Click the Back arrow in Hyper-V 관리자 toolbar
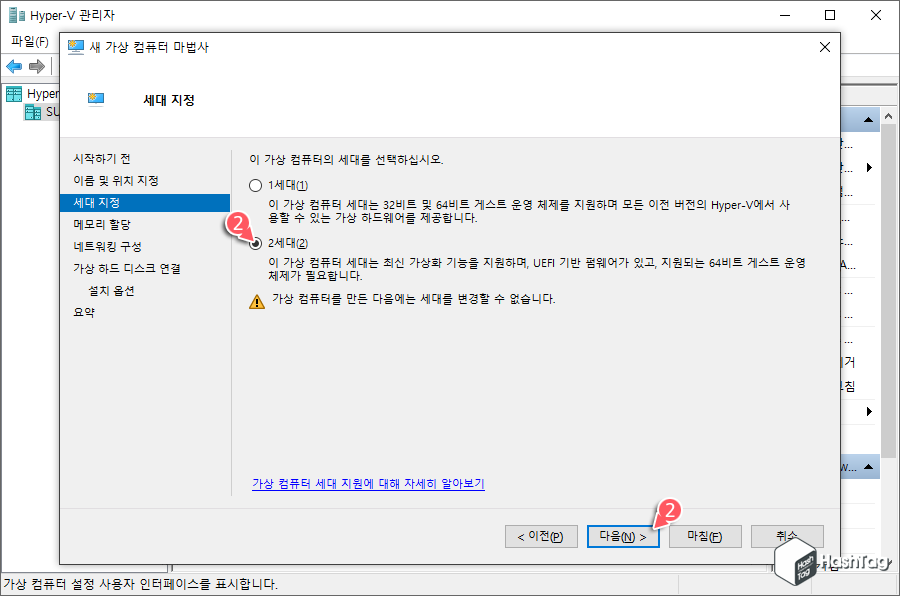900x596 pixels. (x=14, y=67)
